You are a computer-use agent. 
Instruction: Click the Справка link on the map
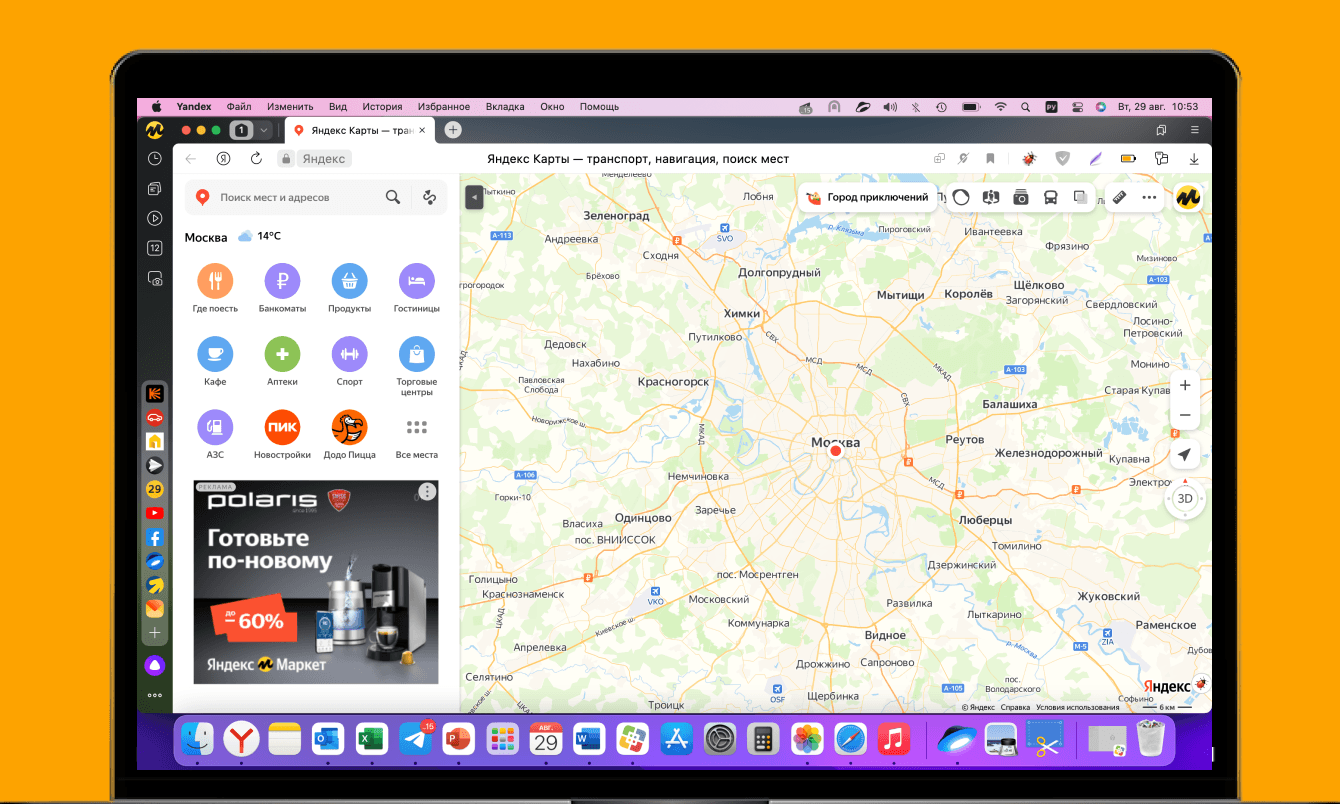(x=1016, y=707)
